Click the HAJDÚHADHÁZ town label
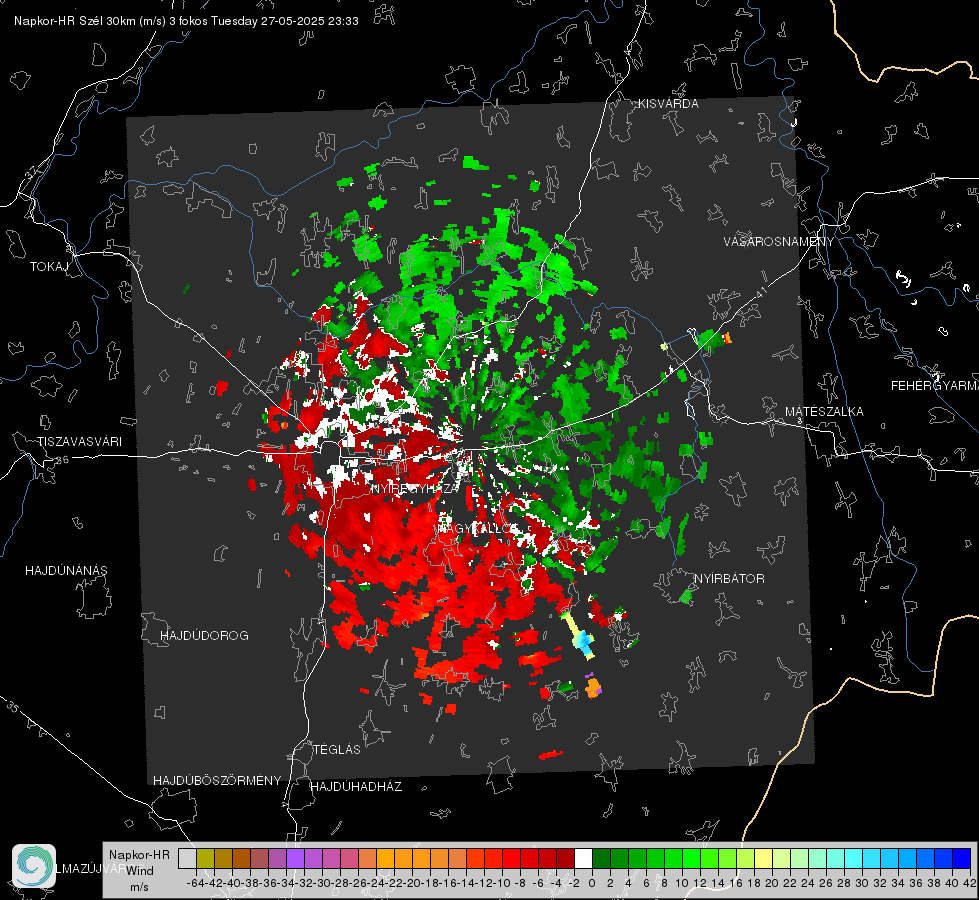This screenshot has height=900, width=979. [x=356, y=787]
